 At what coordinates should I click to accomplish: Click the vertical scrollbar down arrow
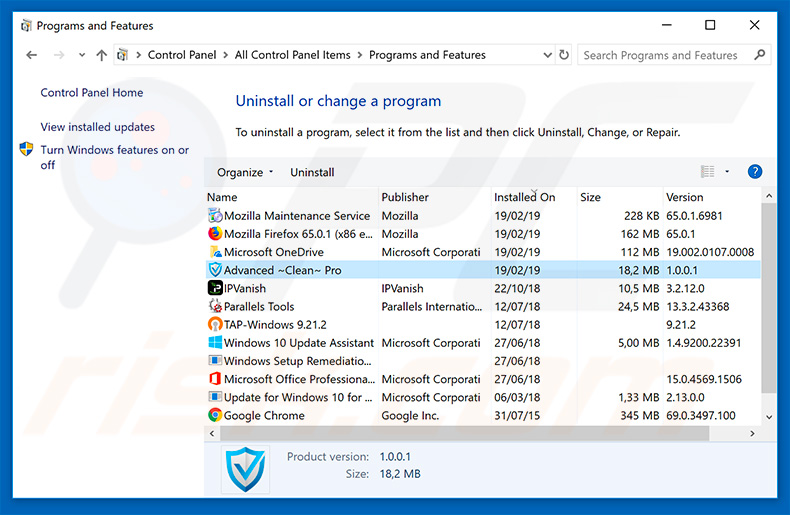point(769,417)
